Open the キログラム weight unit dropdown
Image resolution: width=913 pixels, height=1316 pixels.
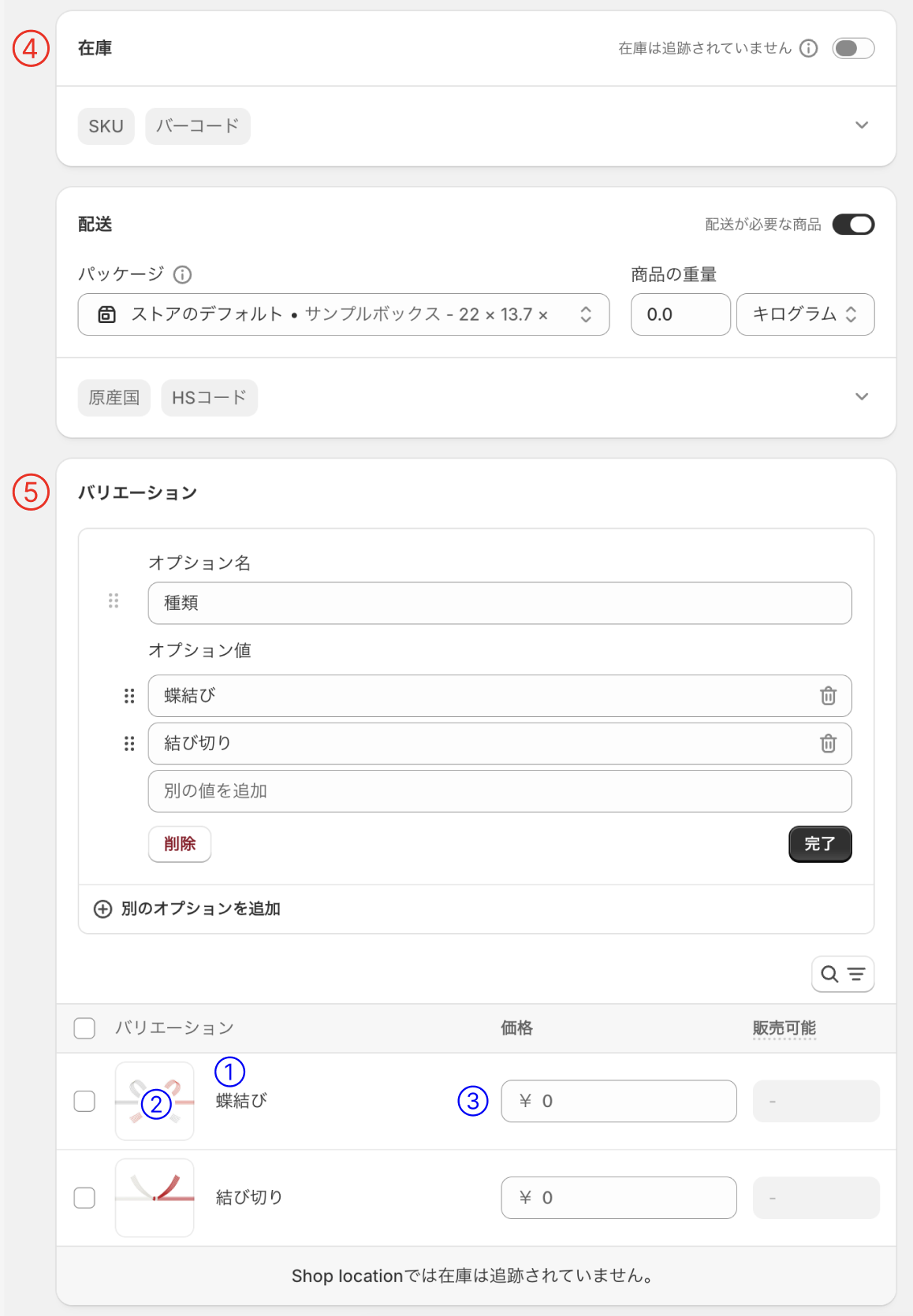tap(805, 314)
